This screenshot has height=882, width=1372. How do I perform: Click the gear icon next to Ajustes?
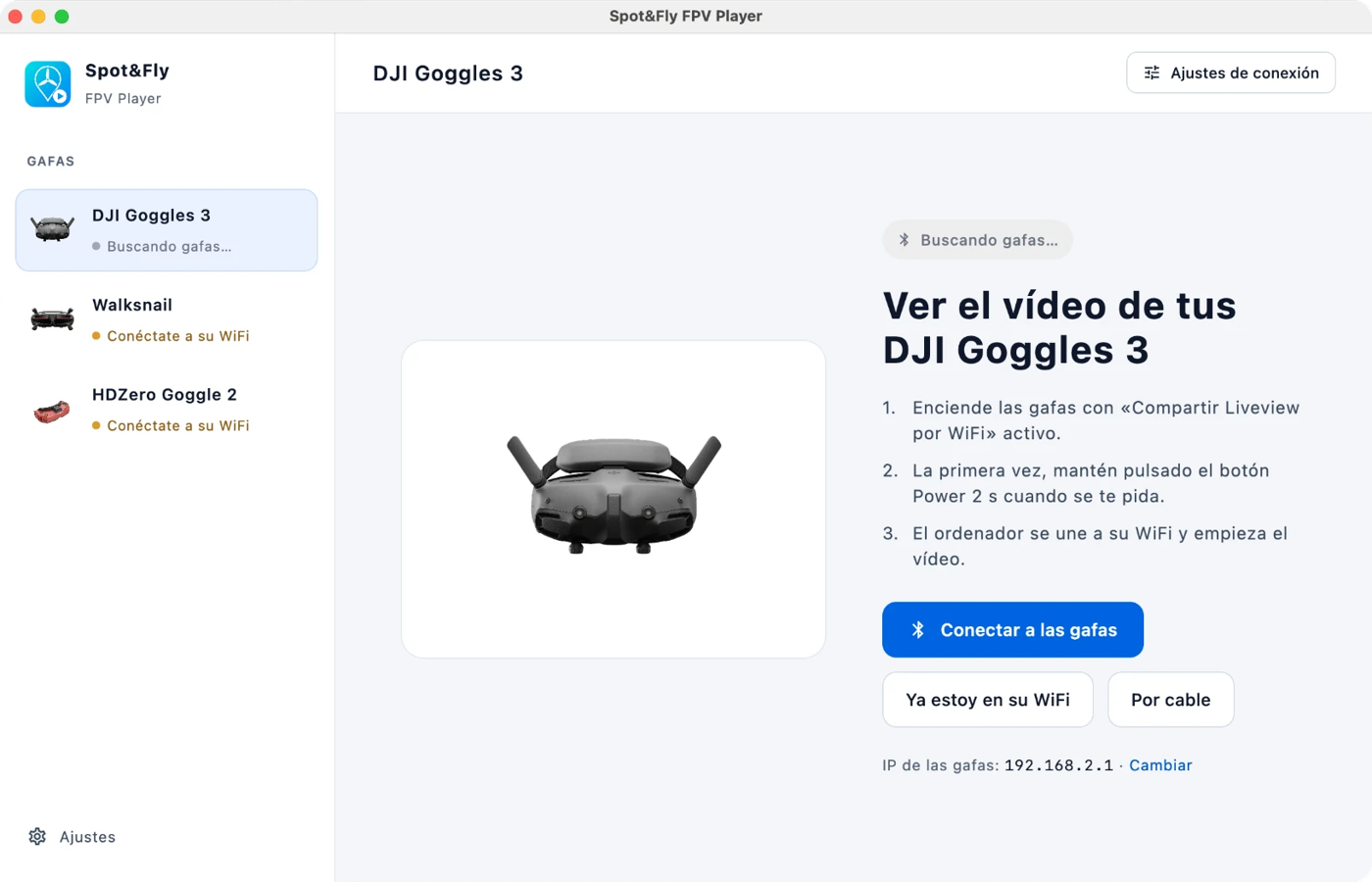click(x=37, y=837)
